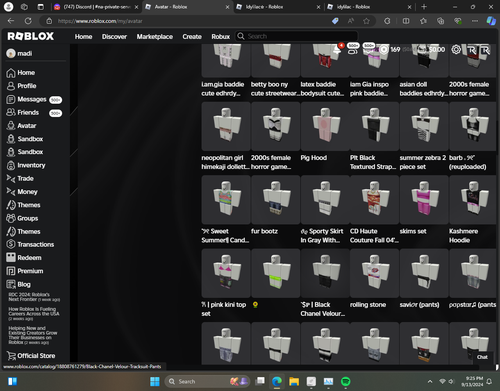Open Edge browser essentials heart icon
500x391 pixels.
458,21
